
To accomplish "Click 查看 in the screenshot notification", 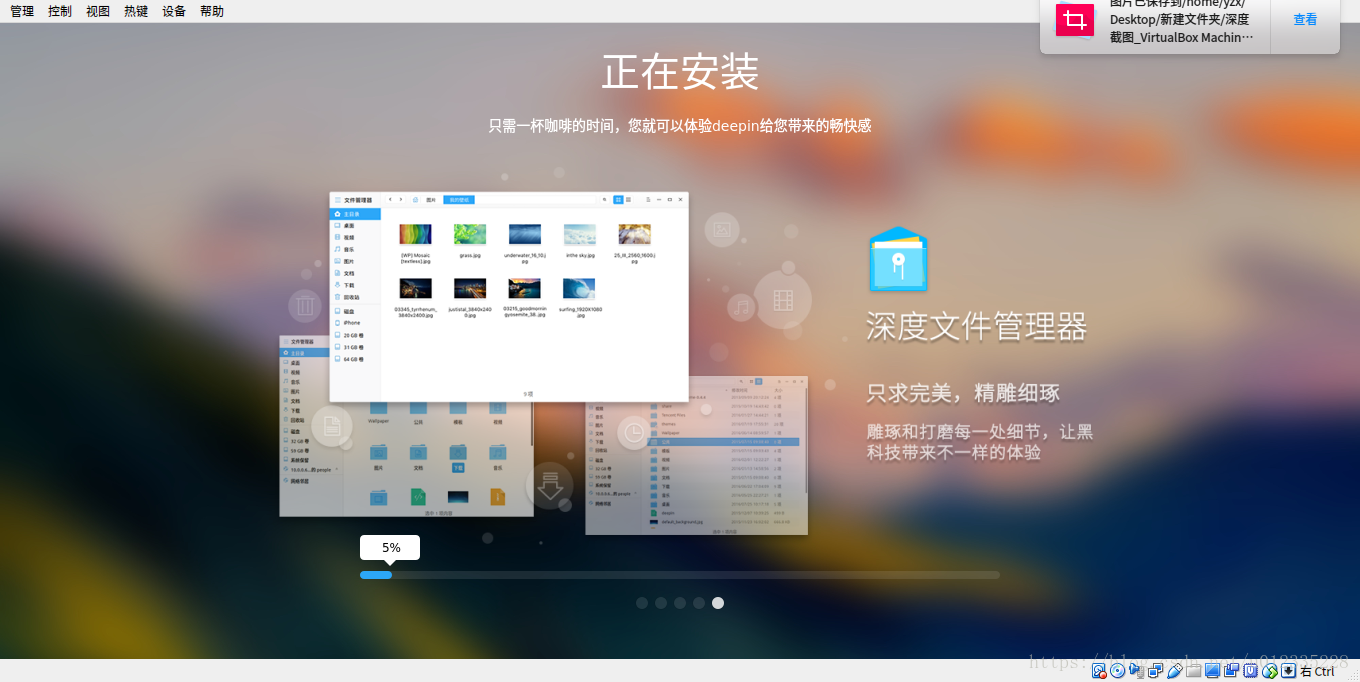I will (1305, 20).
